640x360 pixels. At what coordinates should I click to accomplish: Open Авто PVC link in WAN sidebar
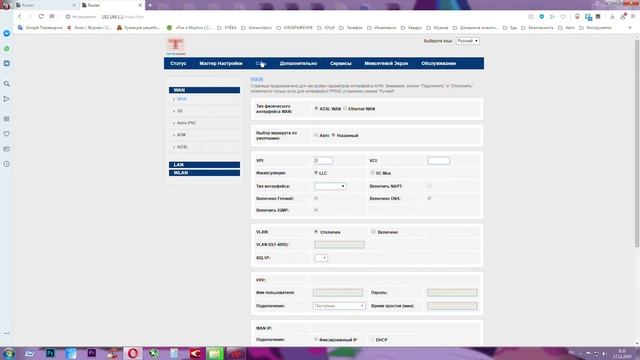pos(187,123)
